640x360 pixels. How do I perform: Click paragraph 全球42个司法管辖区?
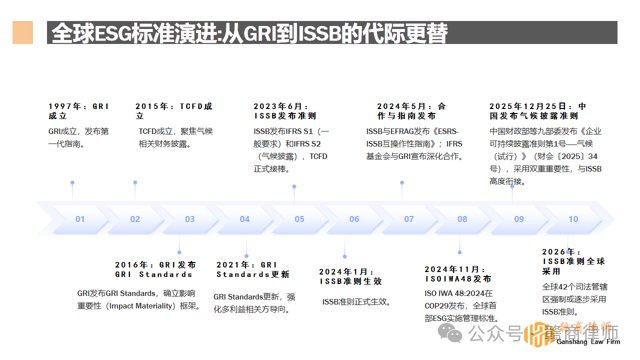pos(574,299)
